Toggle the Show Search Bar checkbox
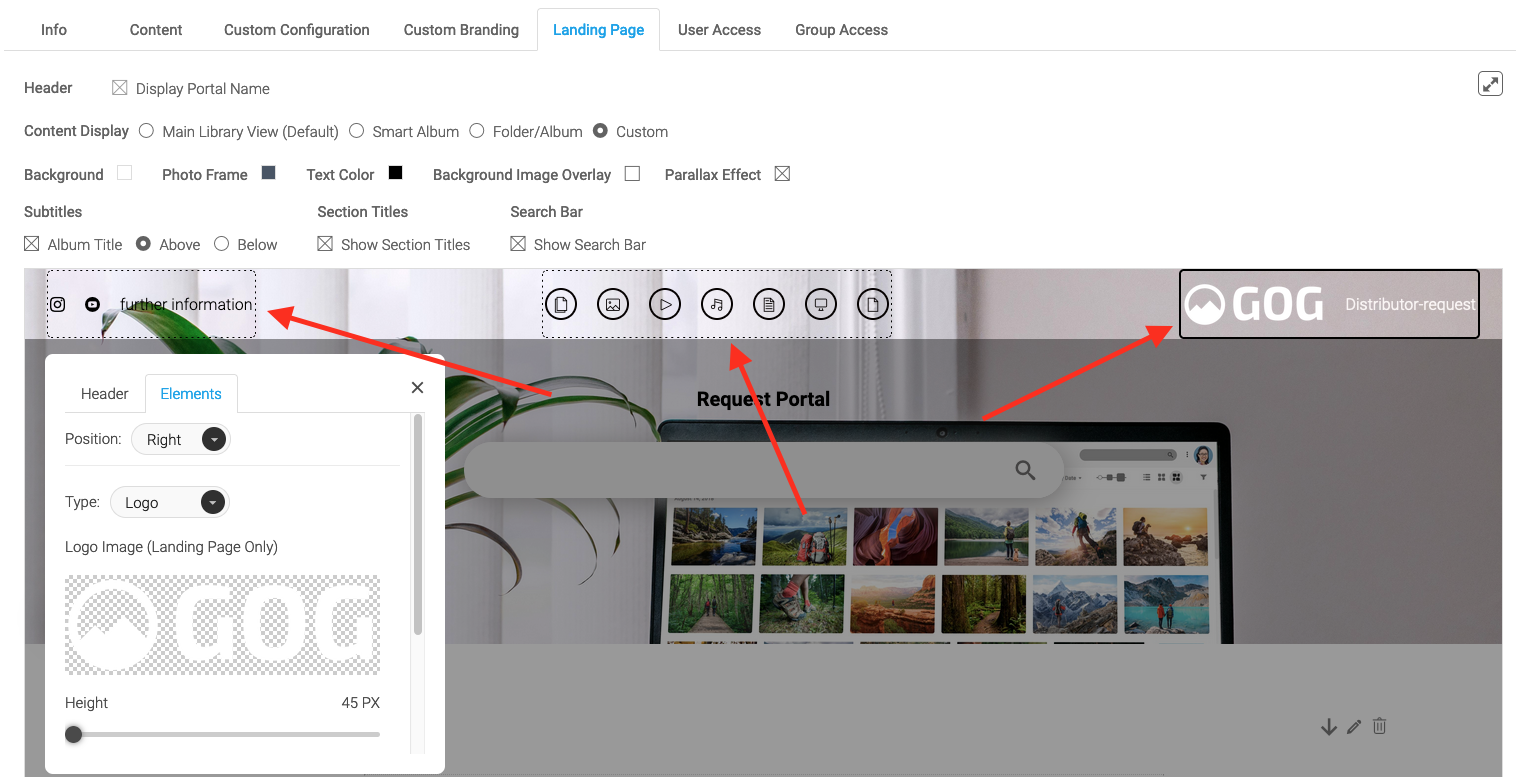 pyautogui.click(x=518, y=244)
